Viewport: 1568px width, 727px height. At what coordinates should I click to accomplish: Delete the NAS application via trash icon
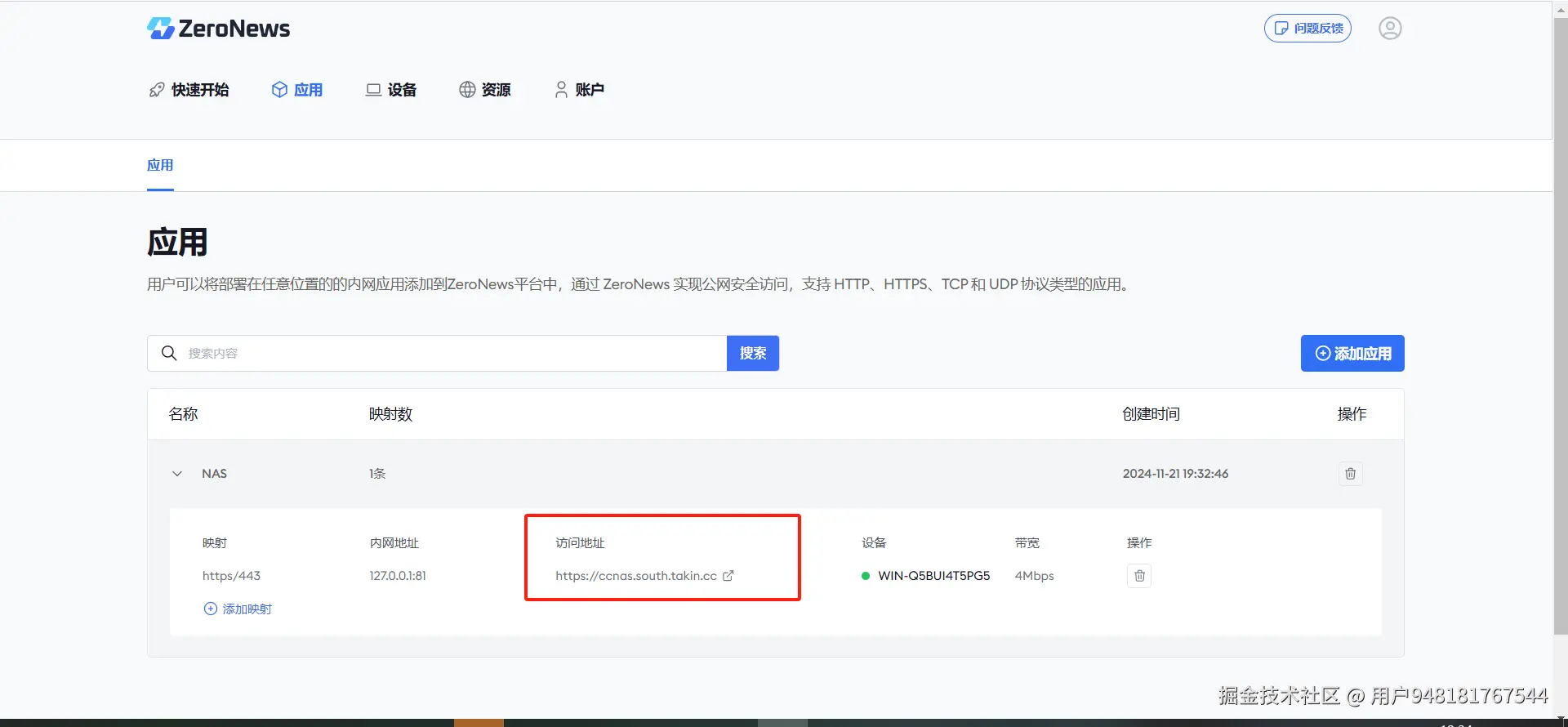pyautogui.click(x=1351, y=474)
